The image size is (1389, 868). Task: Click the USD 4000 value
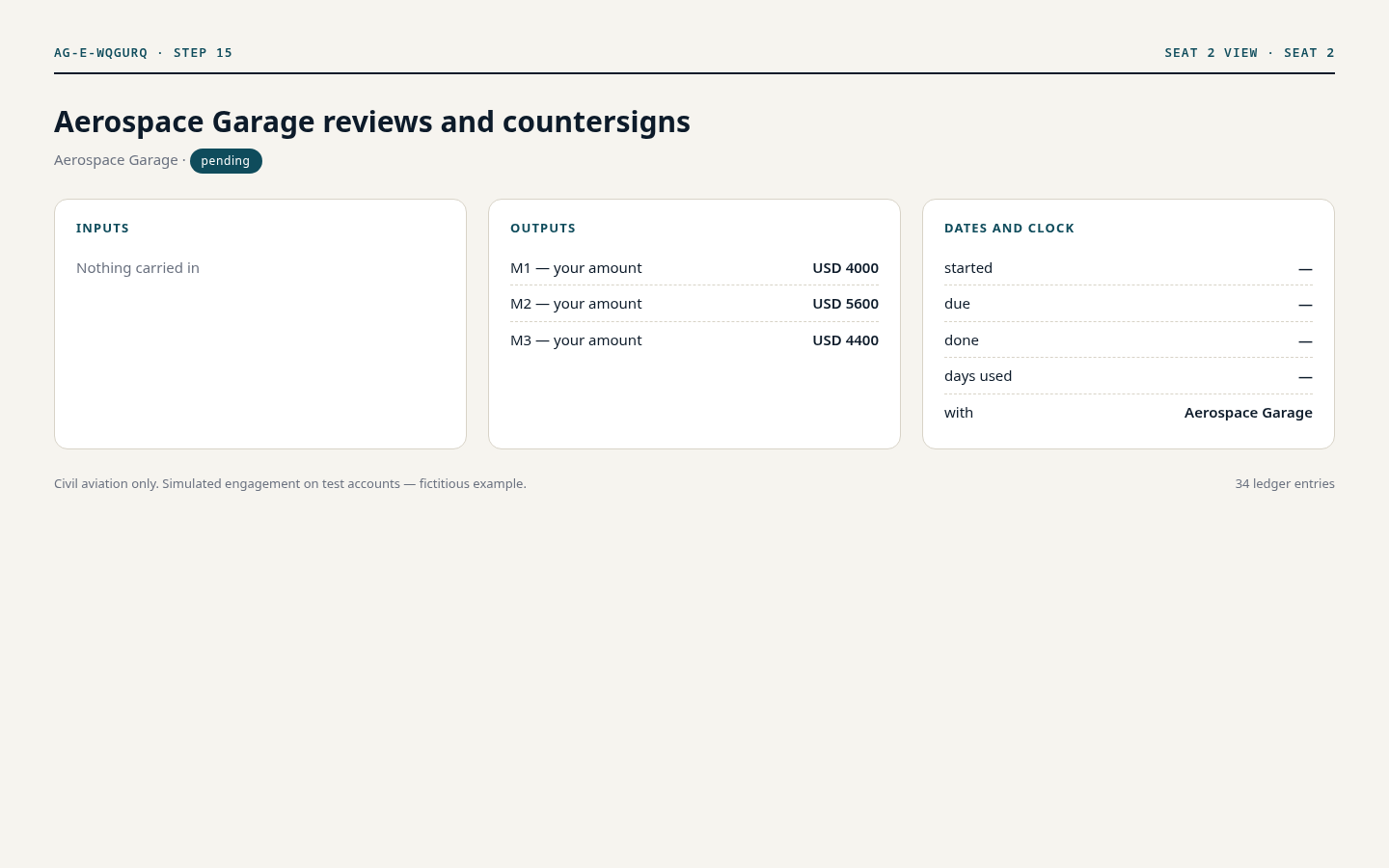845,268
